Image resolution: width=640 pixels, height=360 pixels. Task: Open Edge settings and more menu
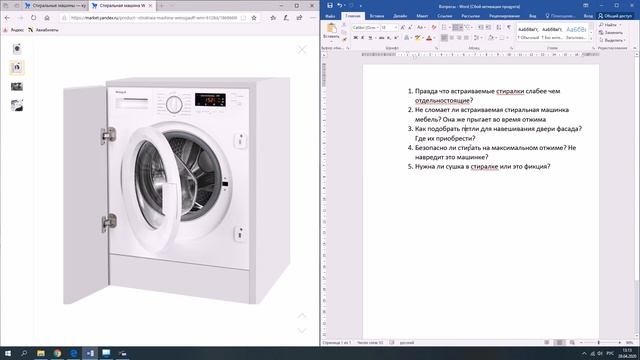tap(312, 18)
